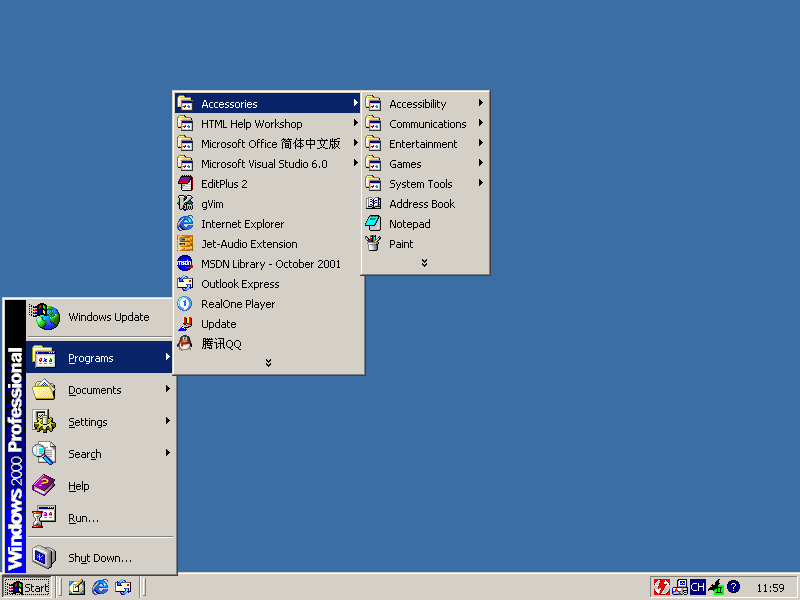Screen dimensions: 800x600
Task: Click the 'Paint' text in Accessories
Action: (x=401, y=244)
